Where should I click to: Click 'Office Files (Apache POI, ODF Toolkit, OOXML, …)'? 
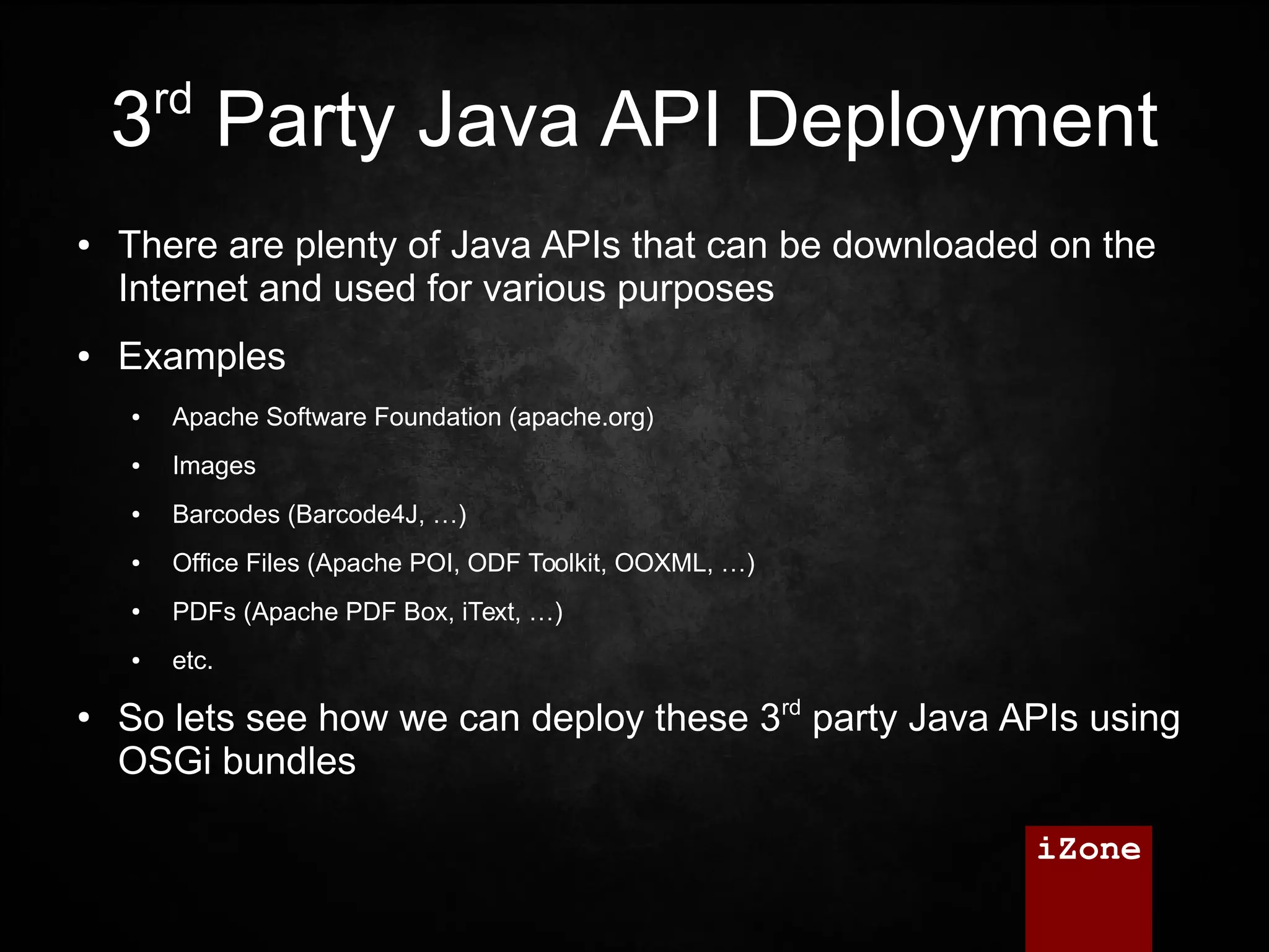[x=463, y=563]
